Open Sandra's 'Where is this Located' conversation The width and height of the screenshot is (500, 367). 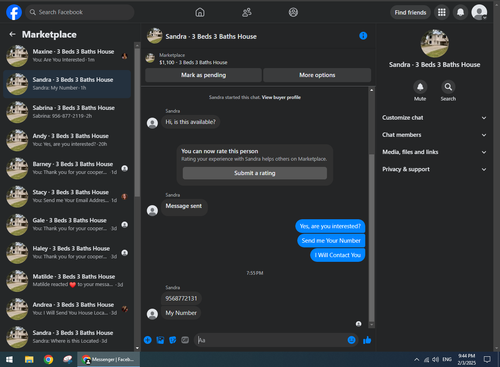coord(67,337)
